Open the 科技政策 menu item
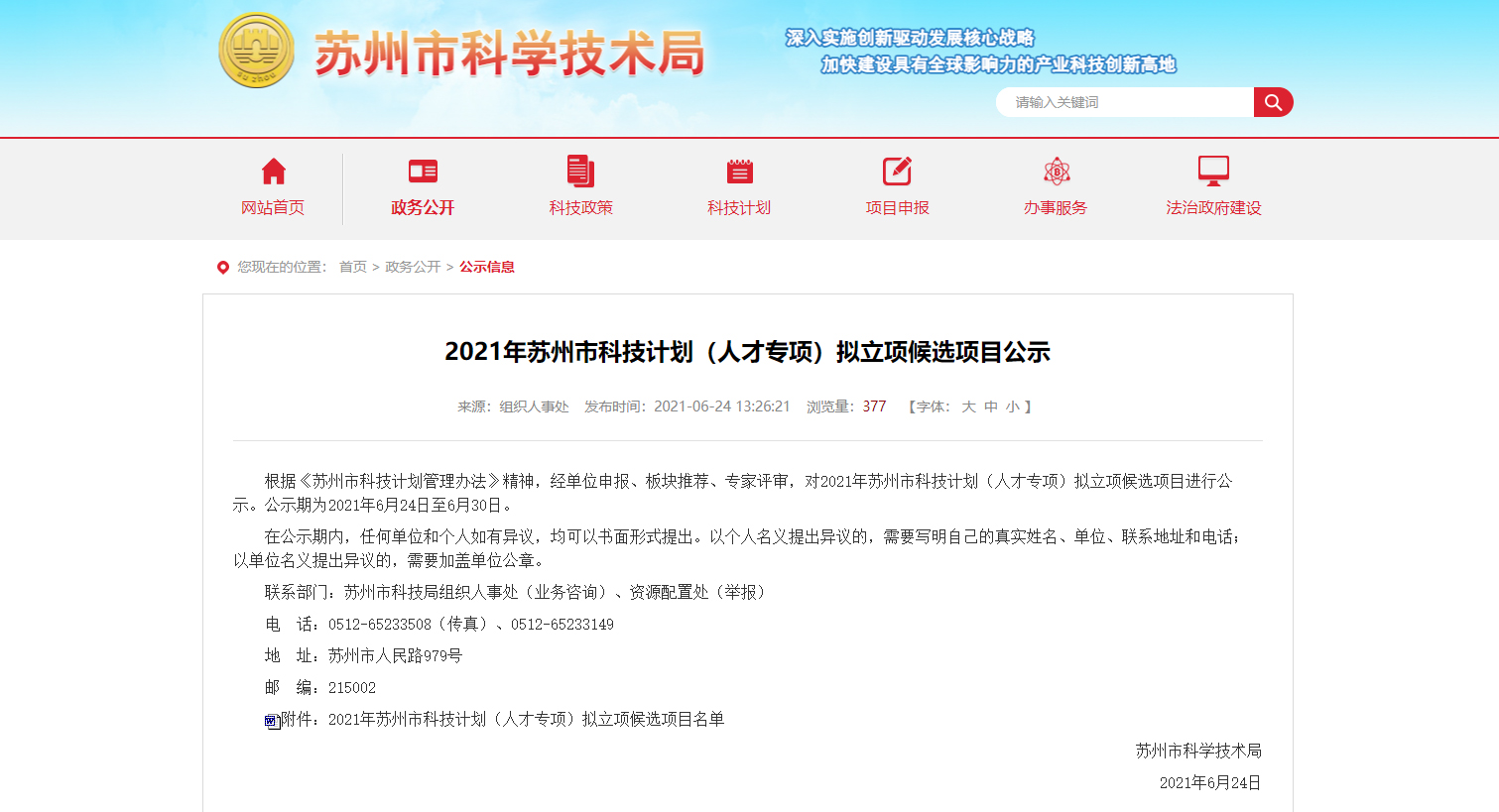Screen dimensions: 1499x812 [x=580, y=207]
